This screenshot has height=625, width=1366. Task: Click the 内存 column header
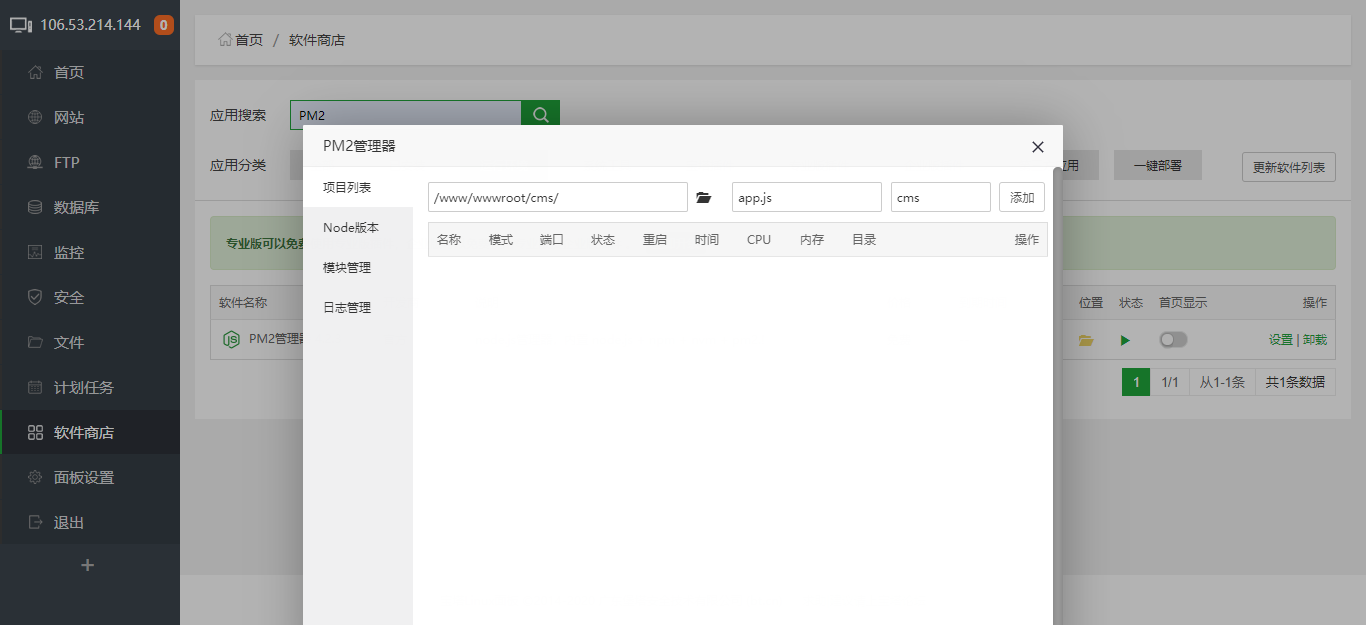(812, 240)
